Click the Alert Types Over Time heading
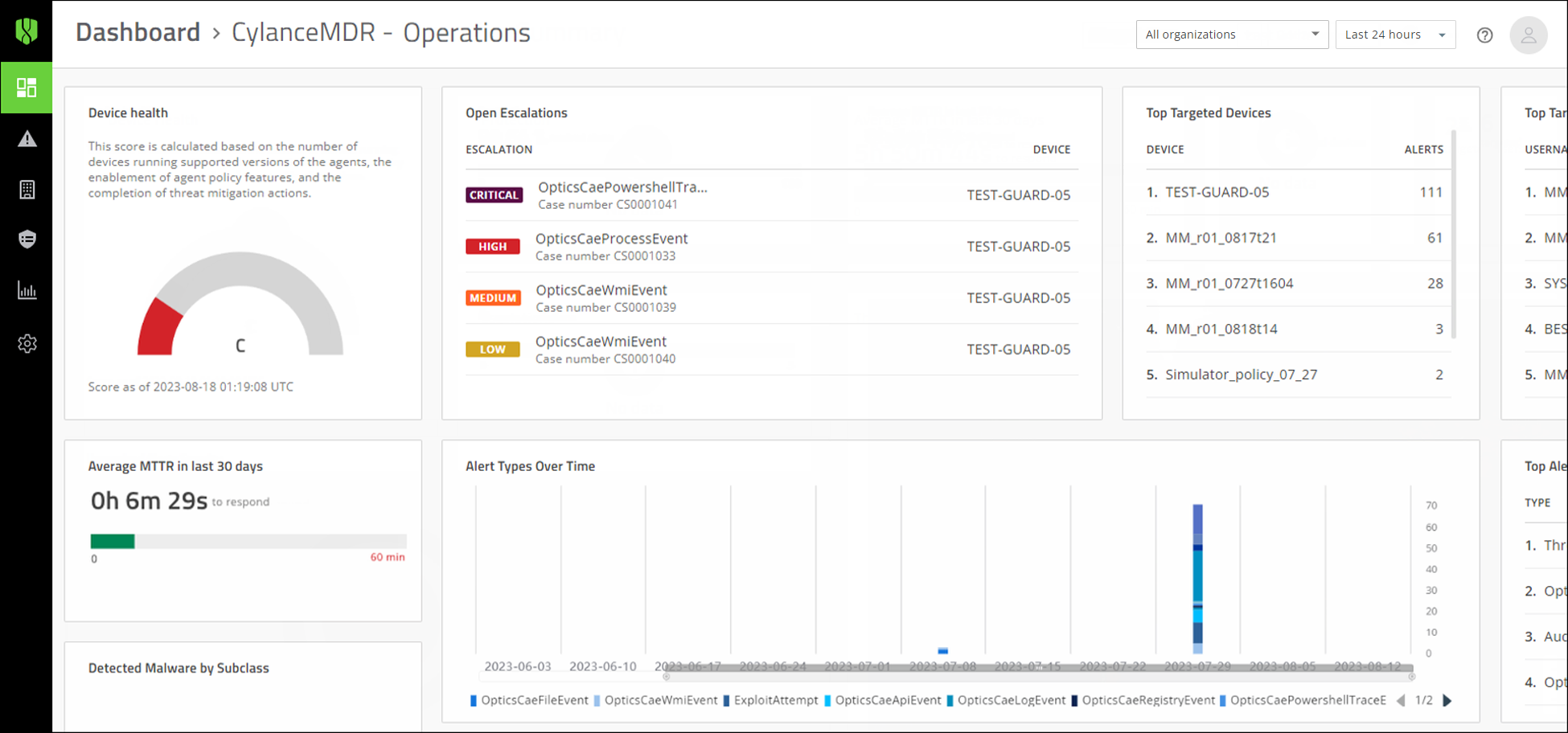 [x=530, y=466]
